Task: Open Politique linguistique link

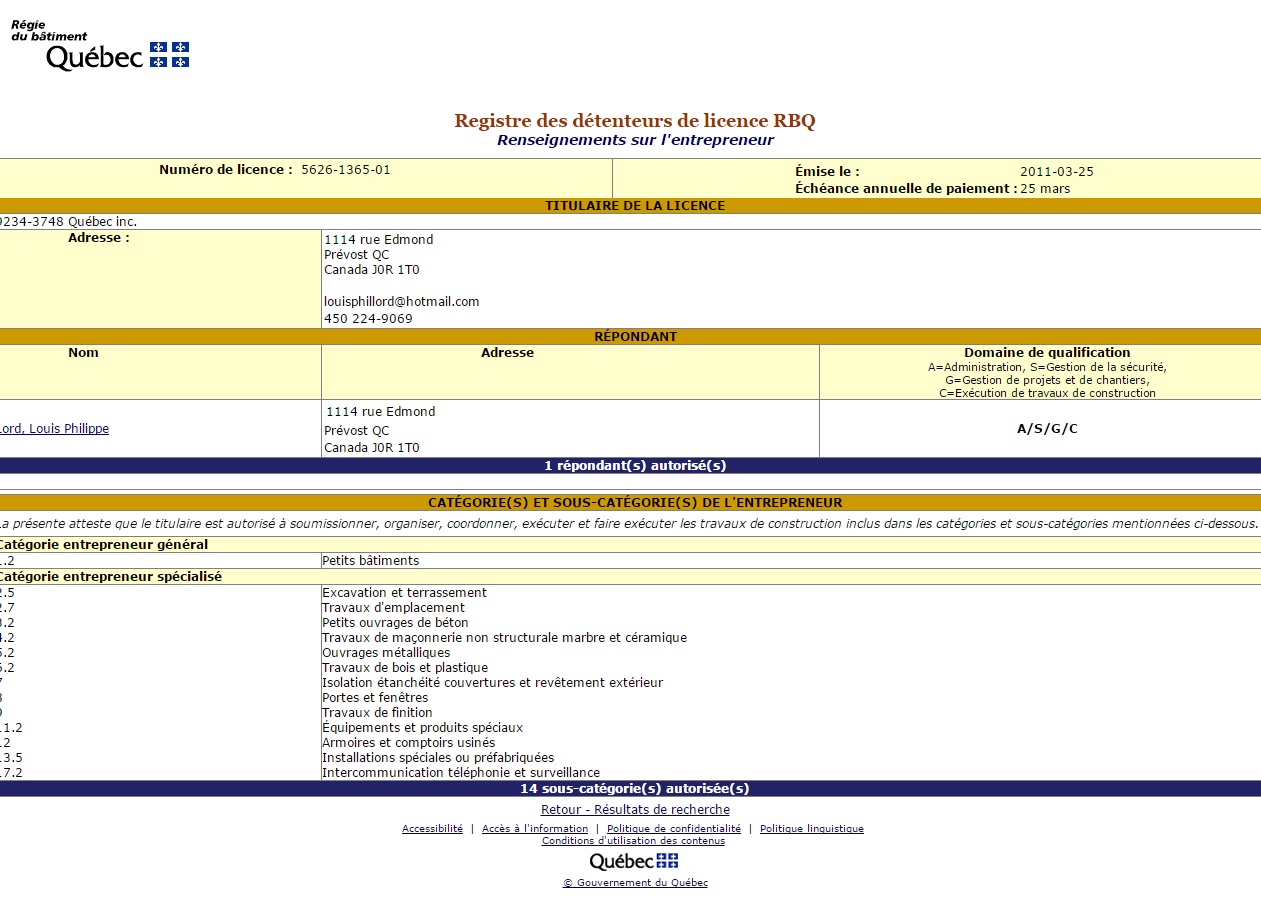Action: pos(812,829)
